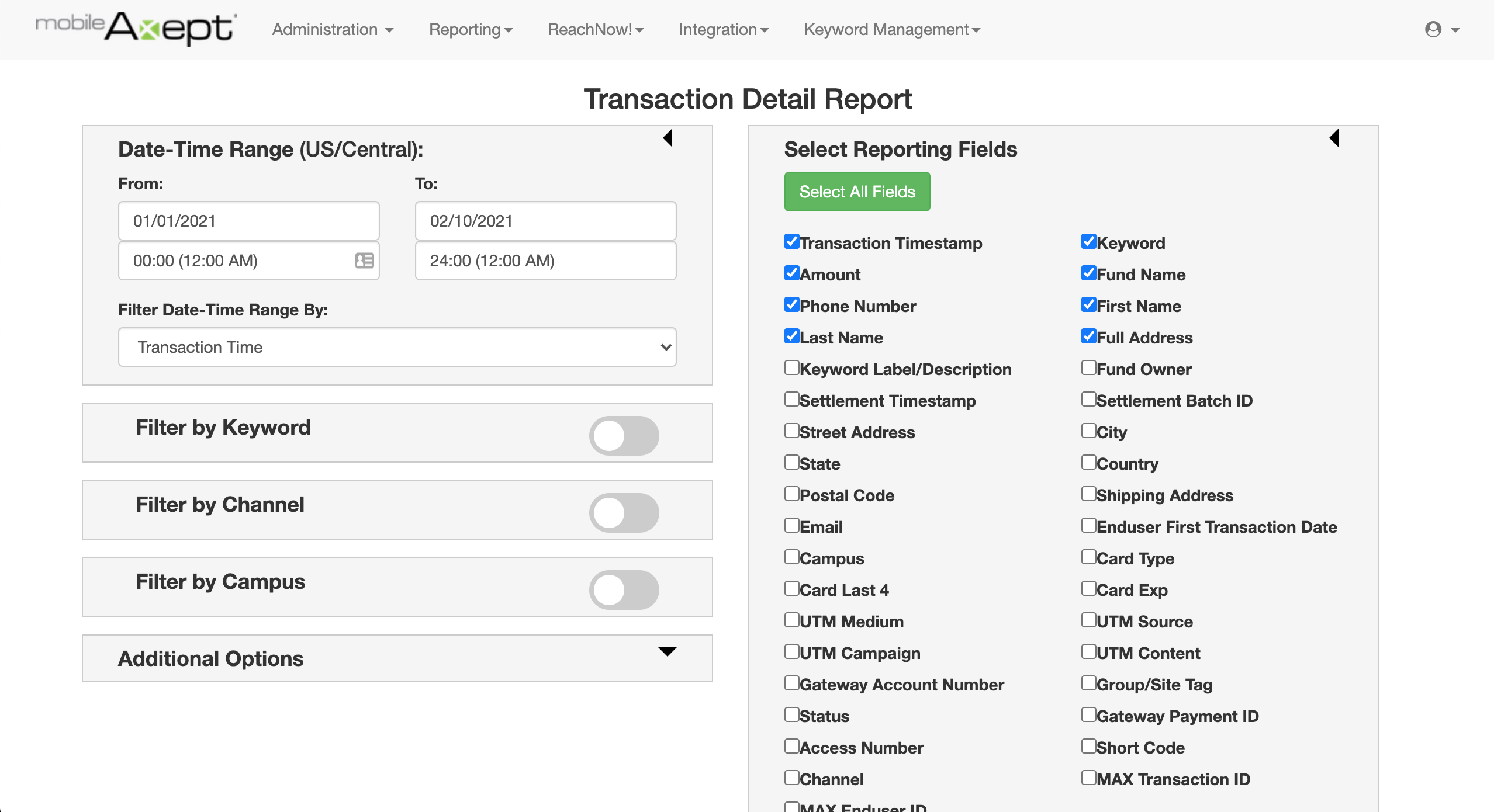Enable the Filter by Channel switch
Viewport: 1494px width, 812px height.
624,513
